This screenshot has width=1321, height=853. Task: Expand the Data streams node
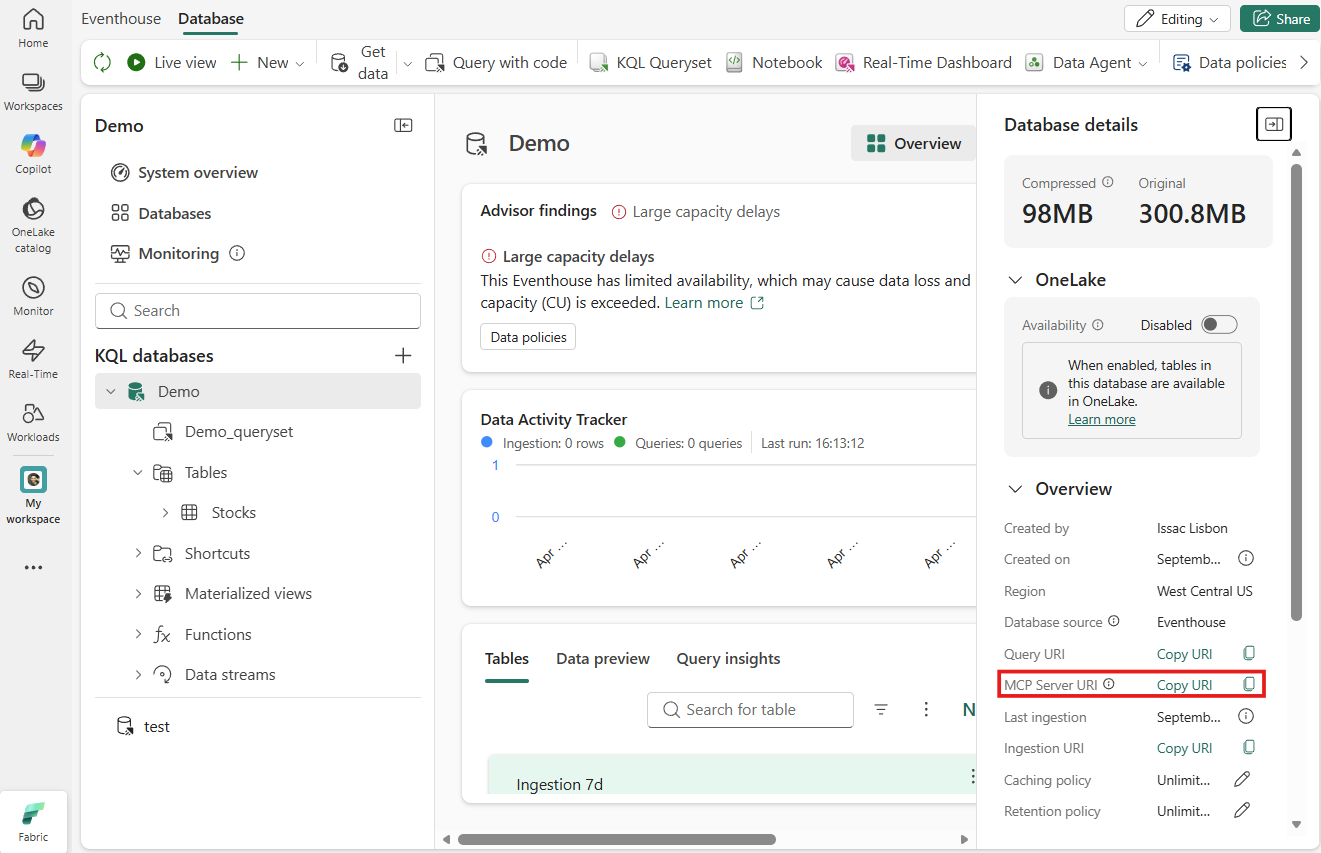pos(138,675)
